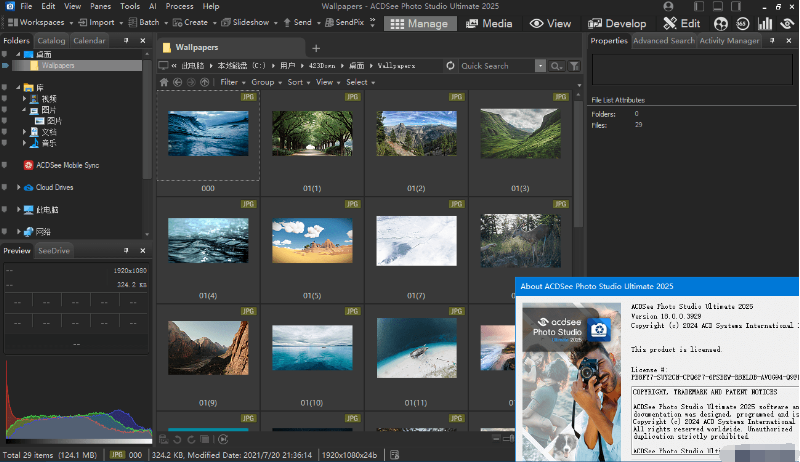
Task: Navigate back with the left arrow
Action: 178,82
